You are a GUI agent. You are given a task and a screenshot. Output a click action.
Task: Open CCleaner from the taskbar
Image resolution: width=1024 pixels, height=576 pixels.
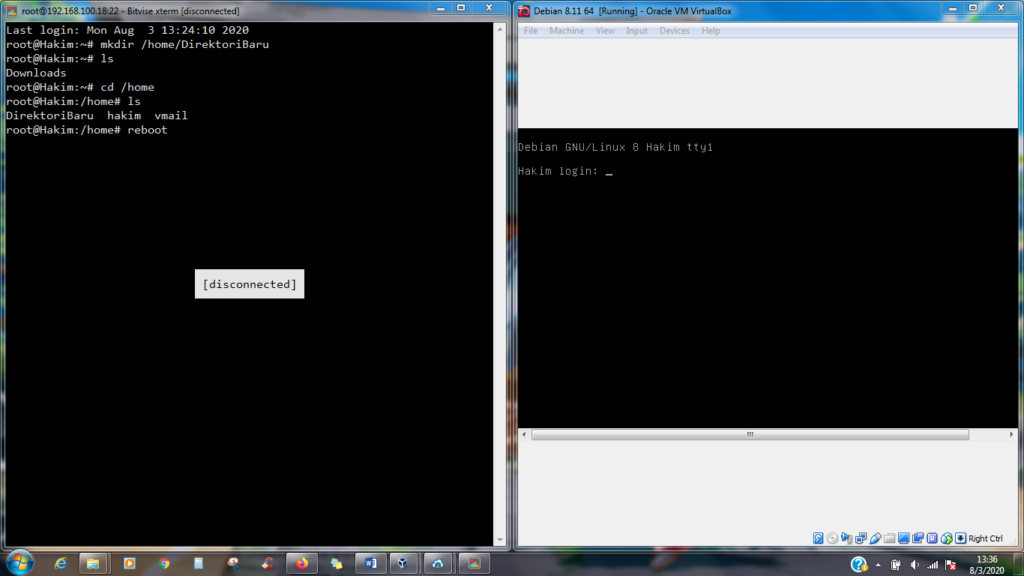tap(268, 563)
